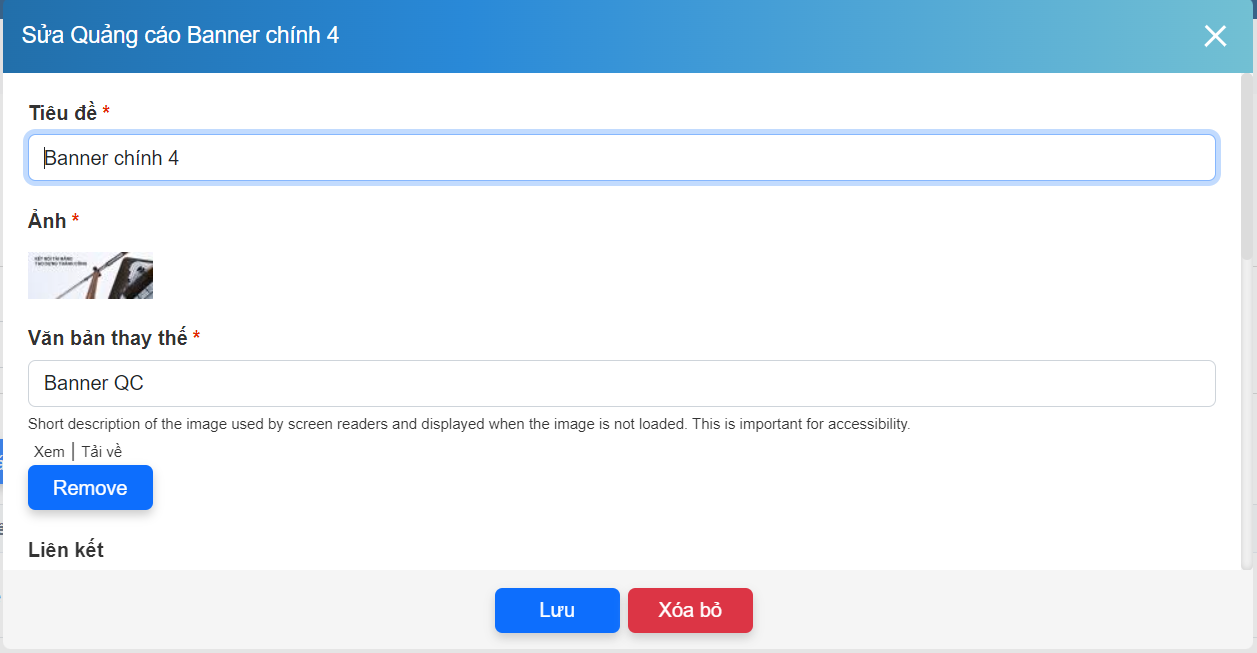
Task: Click the Xem link
Action: point(49,452)
